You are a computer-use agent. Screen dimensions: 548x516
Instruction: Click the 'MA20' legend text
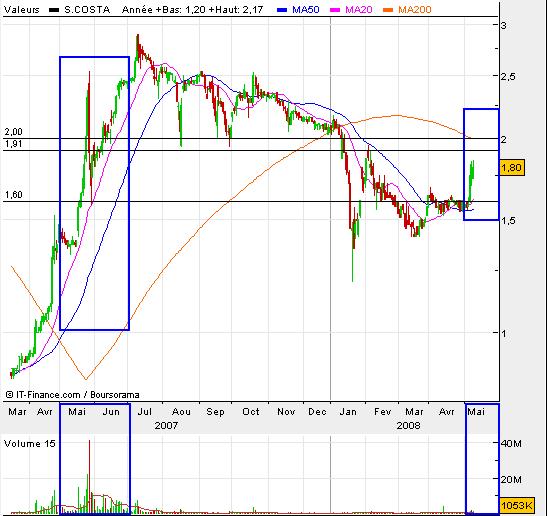[x=359, y=9]
